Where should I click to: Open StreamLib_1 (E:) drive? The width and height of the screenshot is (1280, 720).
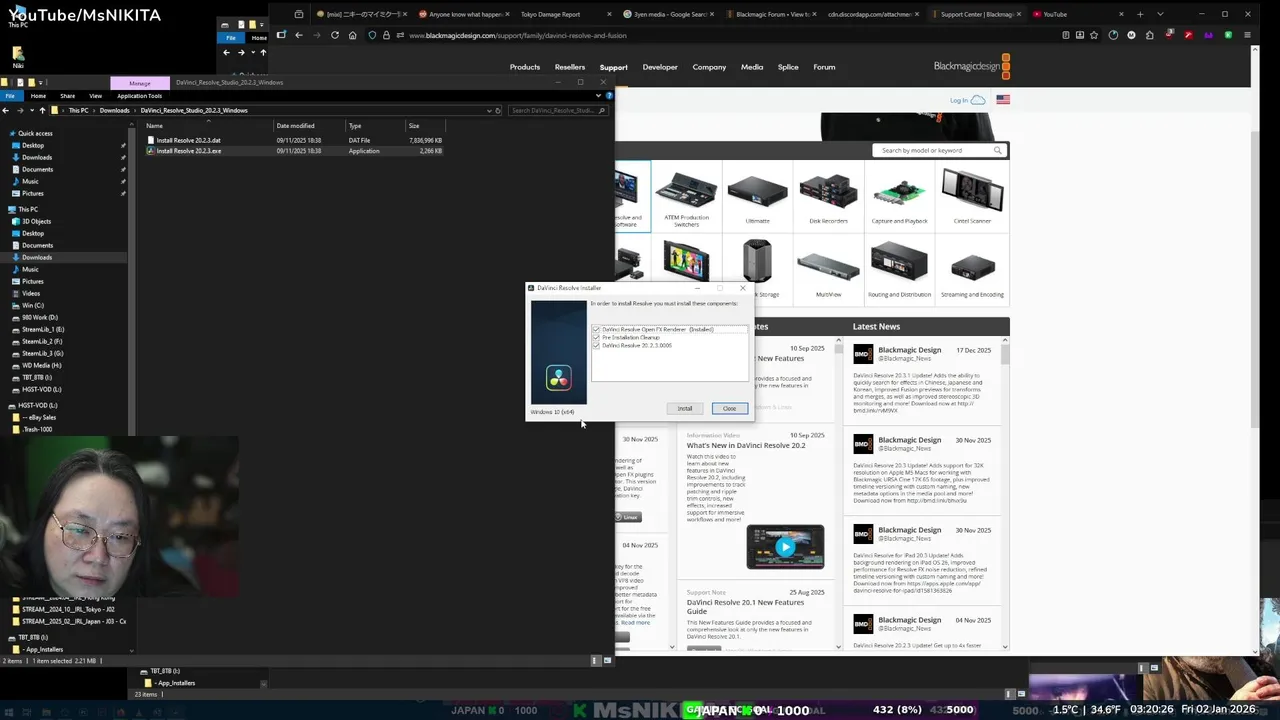point(42,329)
